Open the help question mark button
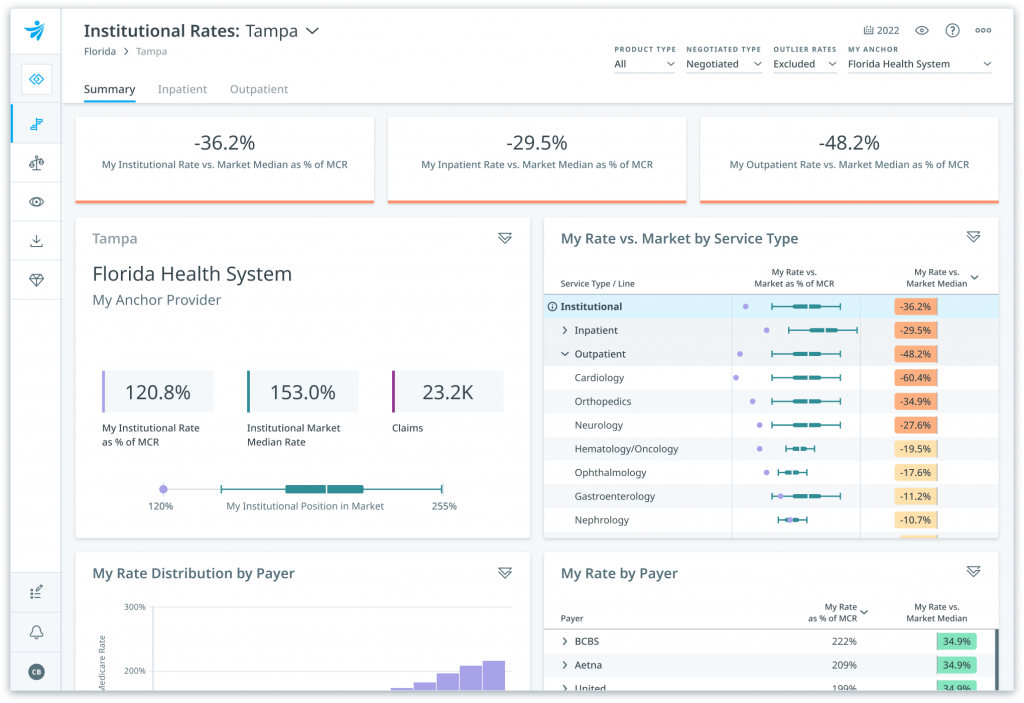This screenshot has width=1024, height=703. pyautogui.click(x=952, y=30)
